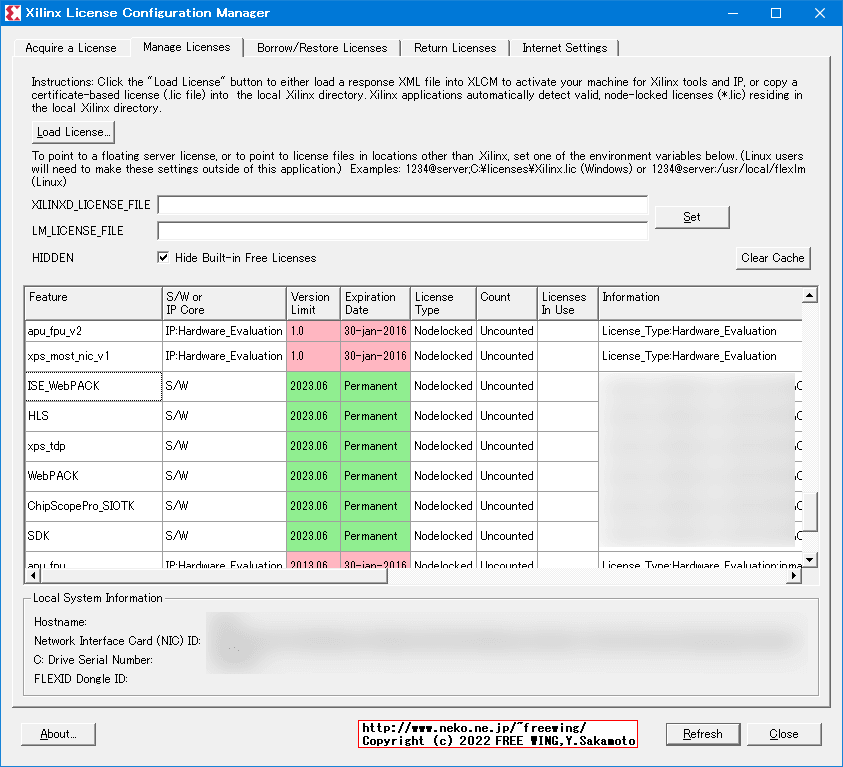This screenshot has width=843, height=767.
Task: Select the ChipScopePro_SIOTK license row
Action: pyautogui.click(x=93, y=506)
